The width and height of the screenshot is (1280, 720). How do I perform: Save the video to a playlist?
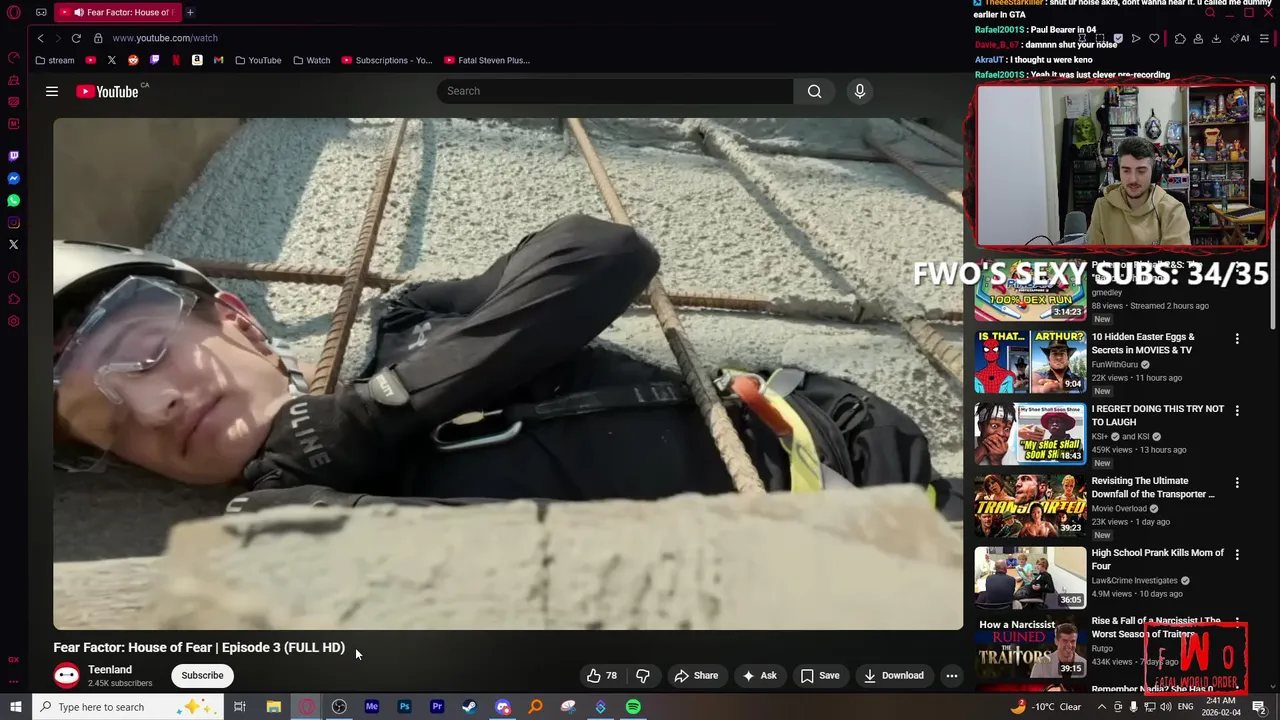click(x=820, y=676)
